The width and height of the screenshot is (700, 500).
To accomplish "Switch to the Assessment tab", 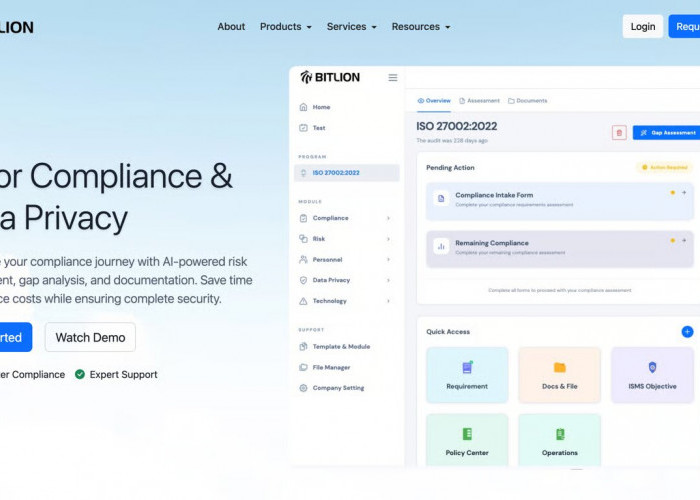I will [x=479, y=101].
